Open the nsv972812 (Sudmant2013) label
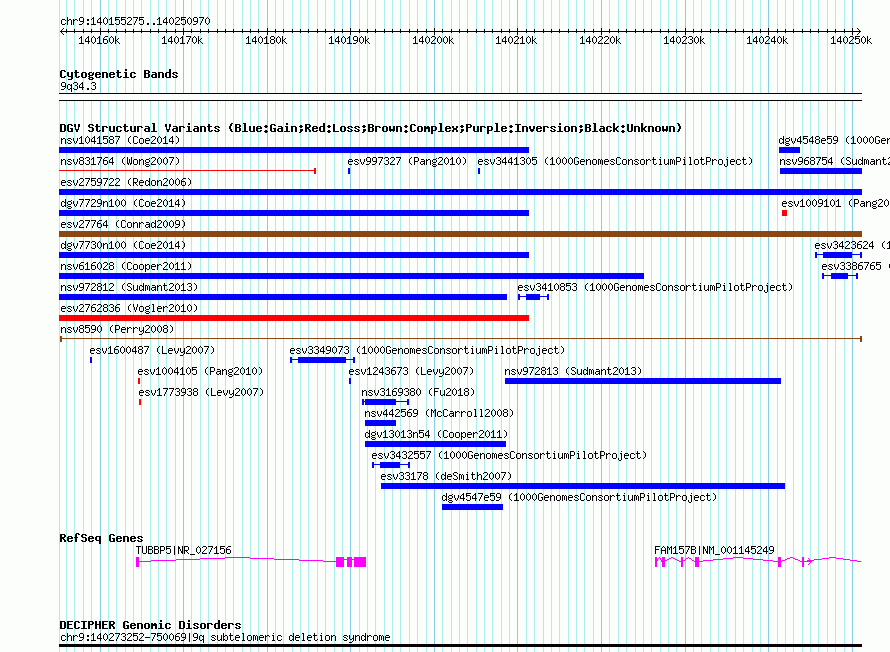Viewport: 890px width, 652px height. (x=129, y=287)
